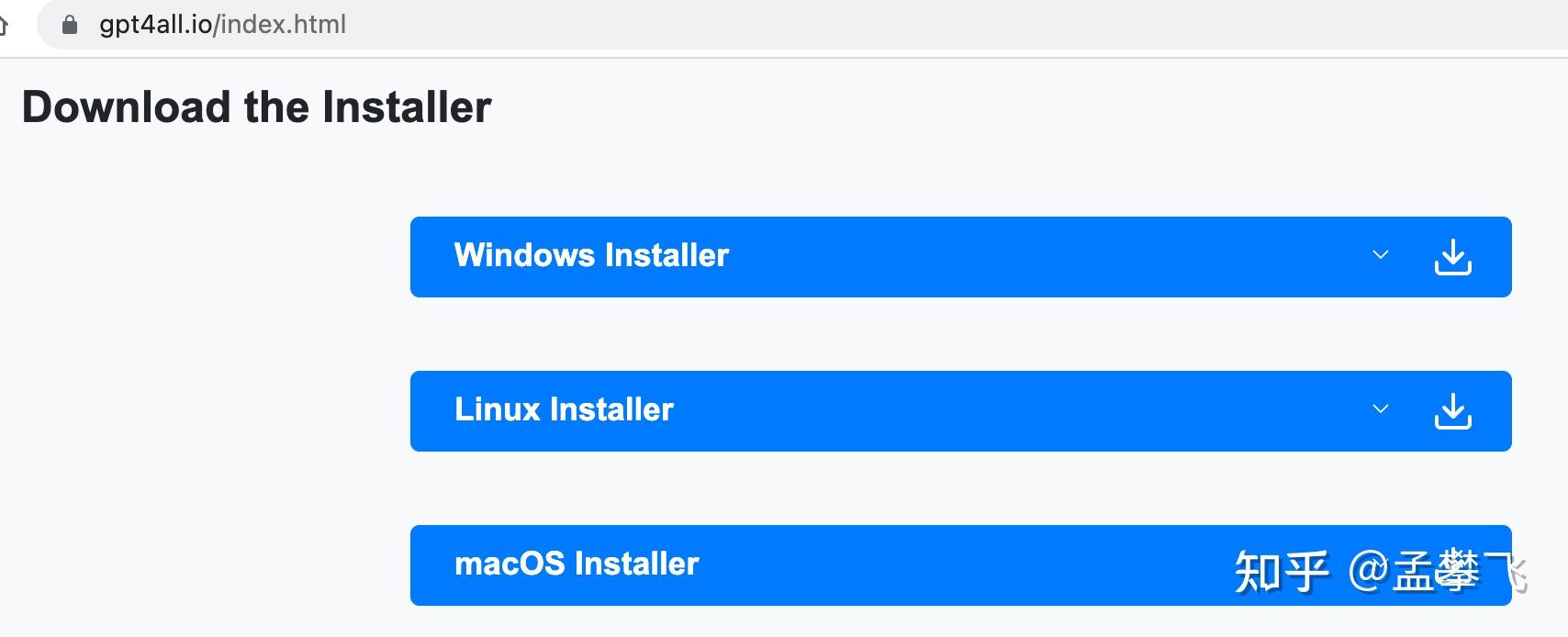Click the macOS Installer label text
This screenshot has width=1568, height=637.
pos(577,564)
